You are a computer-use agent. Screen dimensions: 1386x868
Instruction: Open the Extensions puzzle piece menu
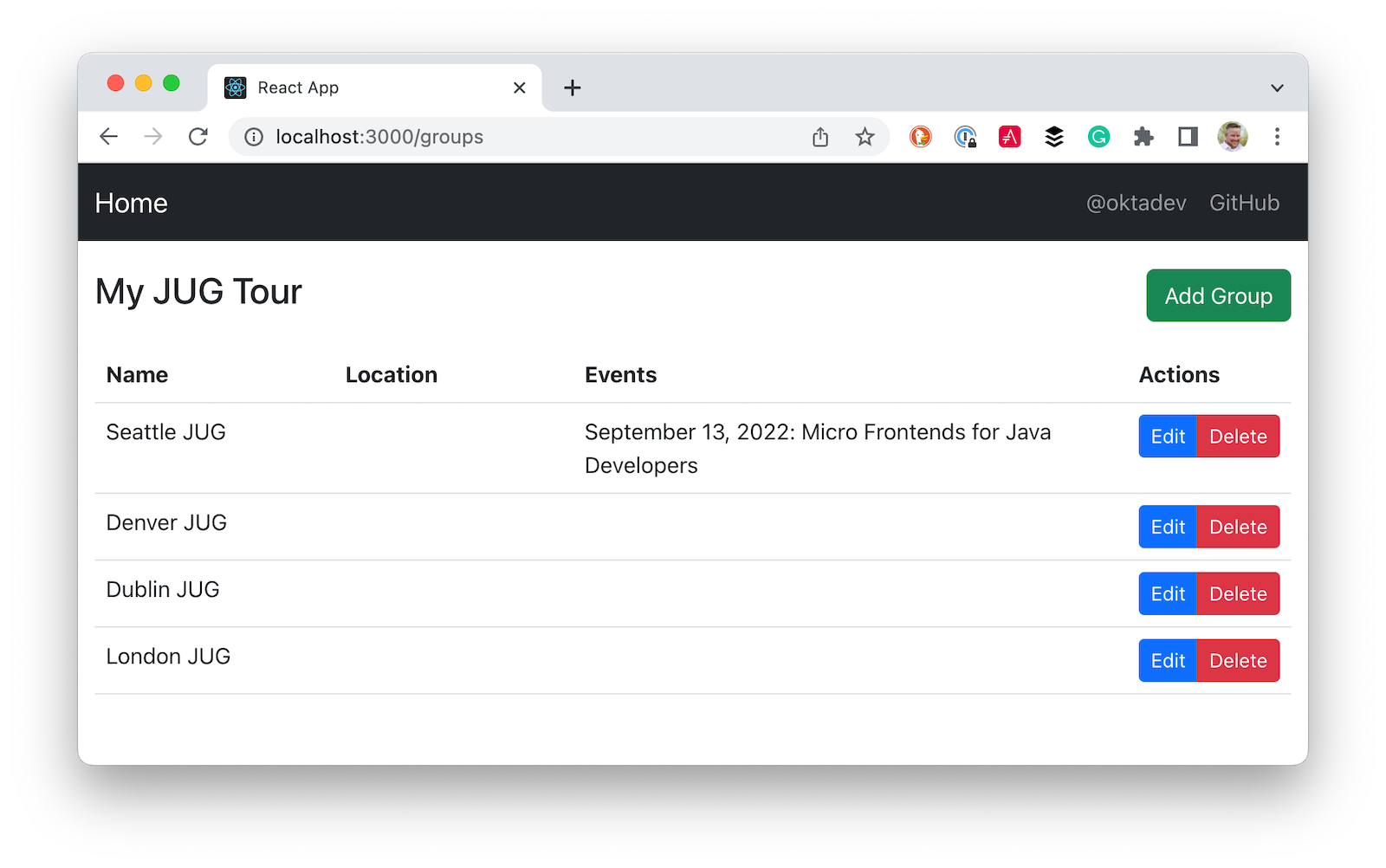(1143, 137)
